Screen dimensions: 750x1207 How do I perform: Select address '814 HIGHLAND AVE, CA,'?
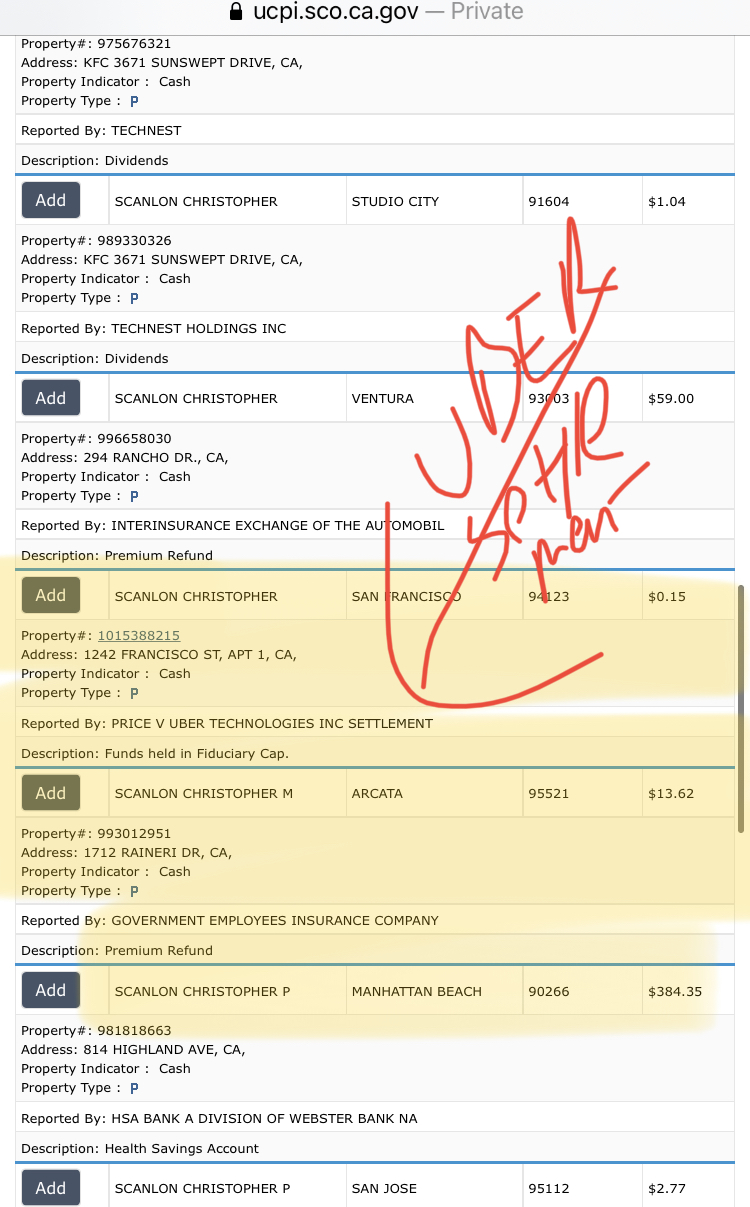(x=165, y=1050)
